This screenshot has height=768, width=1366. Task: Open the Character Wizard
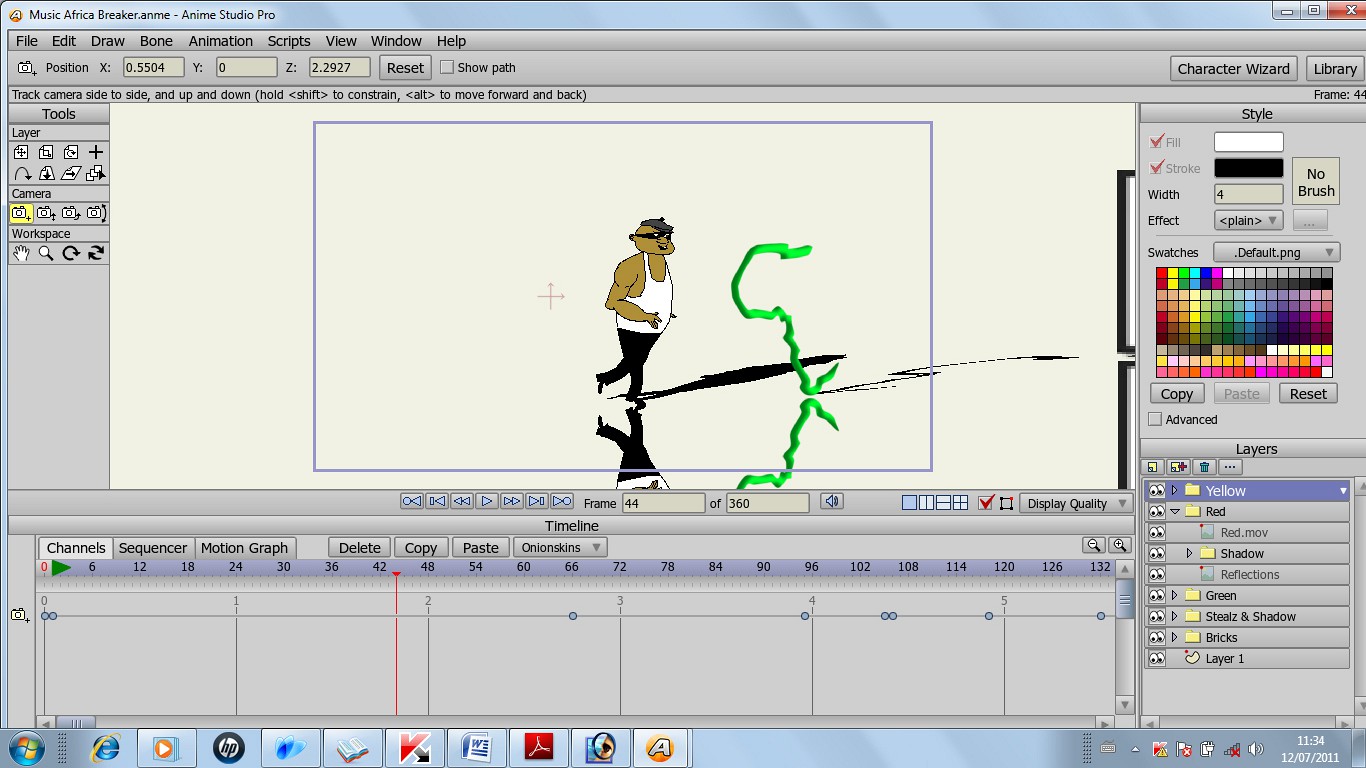pos(1234,69)
